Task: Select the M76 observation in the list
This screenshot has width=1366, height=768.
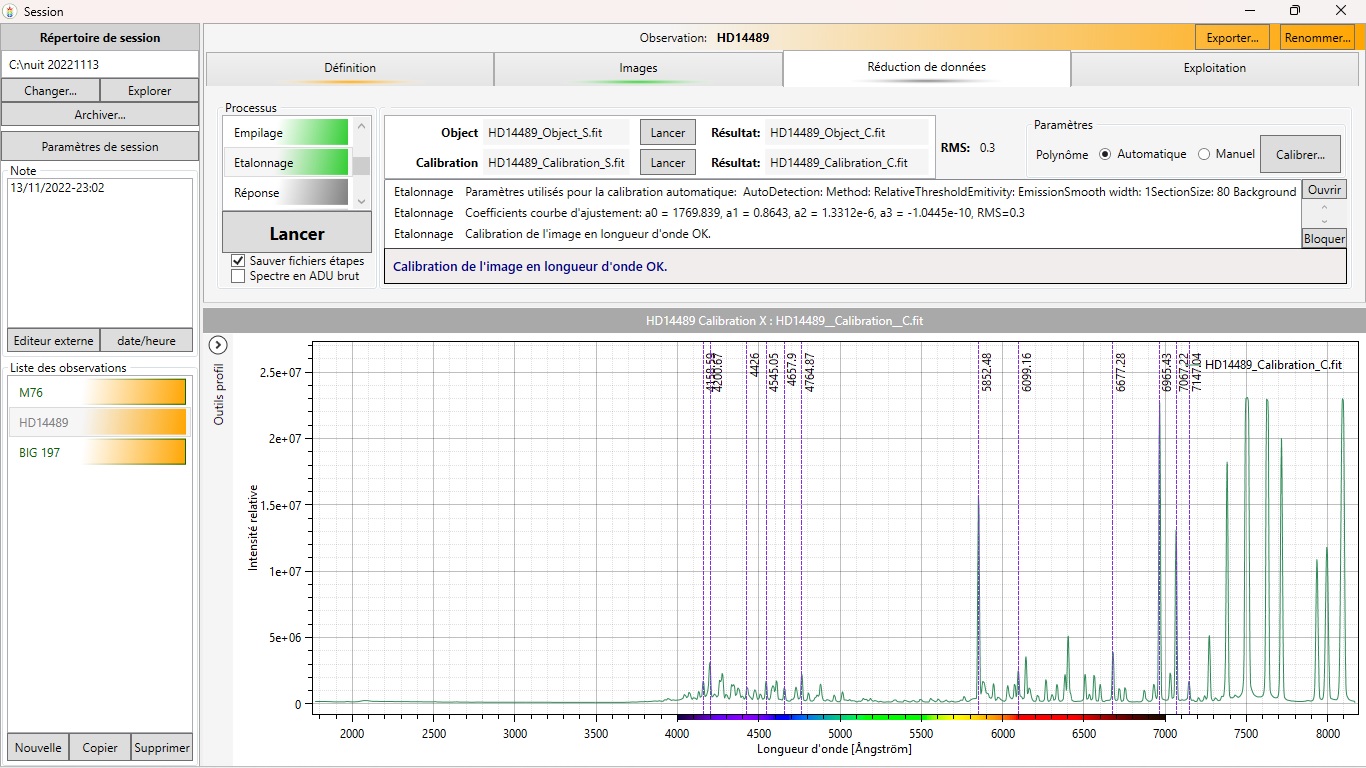Action: [x=100, y=392]
